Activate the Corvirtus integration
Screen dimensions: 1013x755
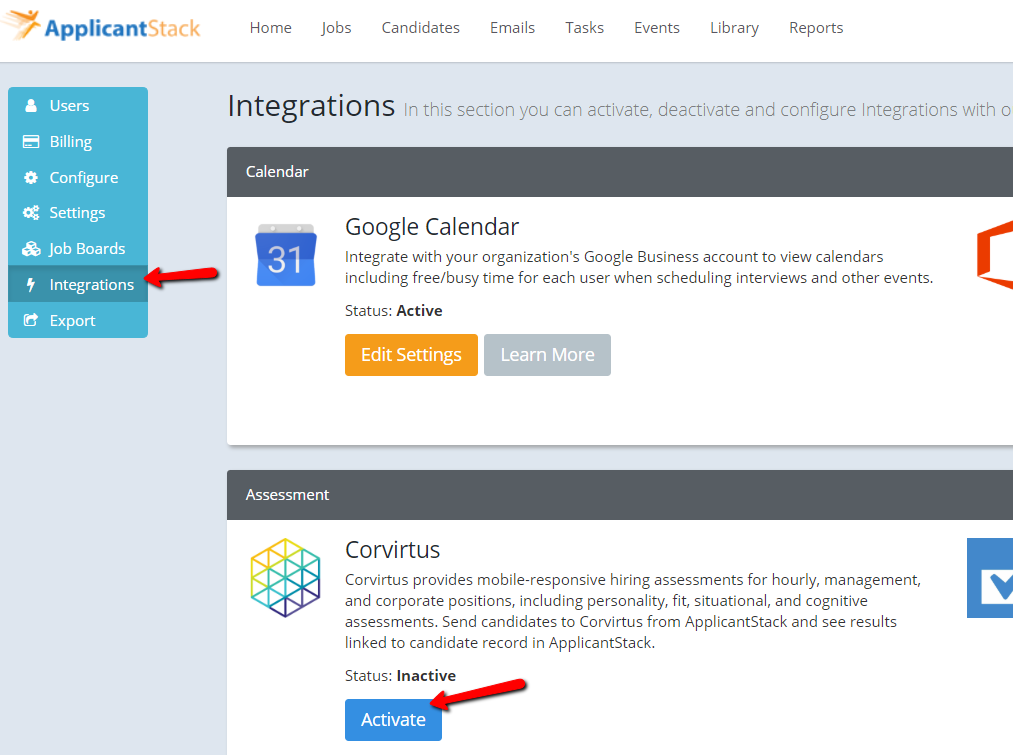coord(393,719)
